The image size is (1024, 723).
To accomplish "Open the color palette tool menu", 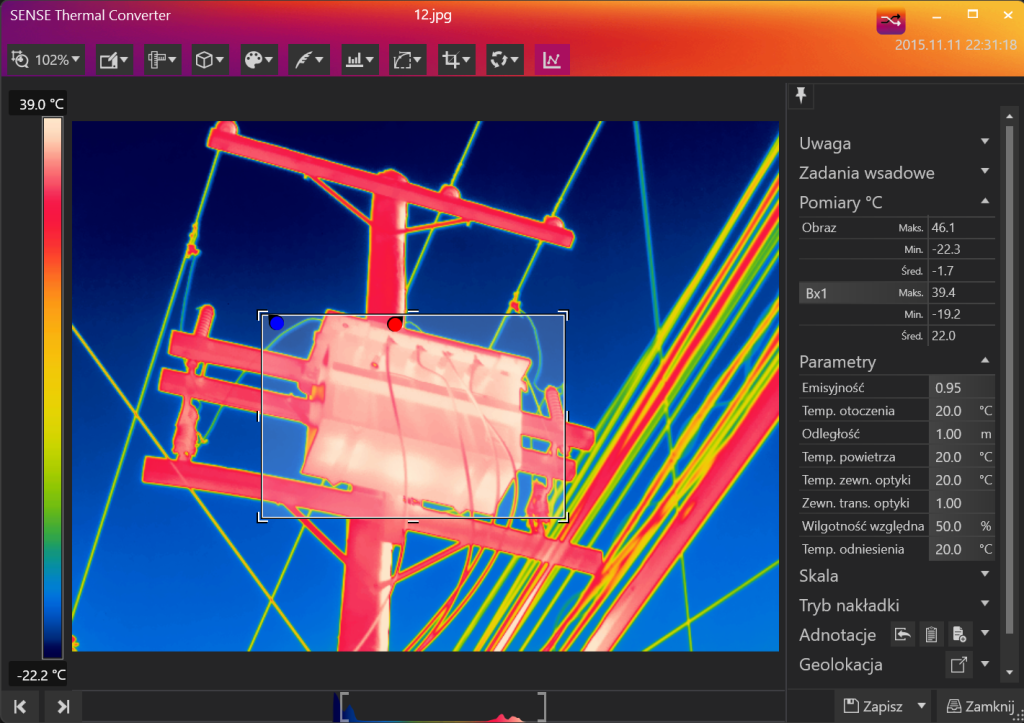I will pos(258,60).
